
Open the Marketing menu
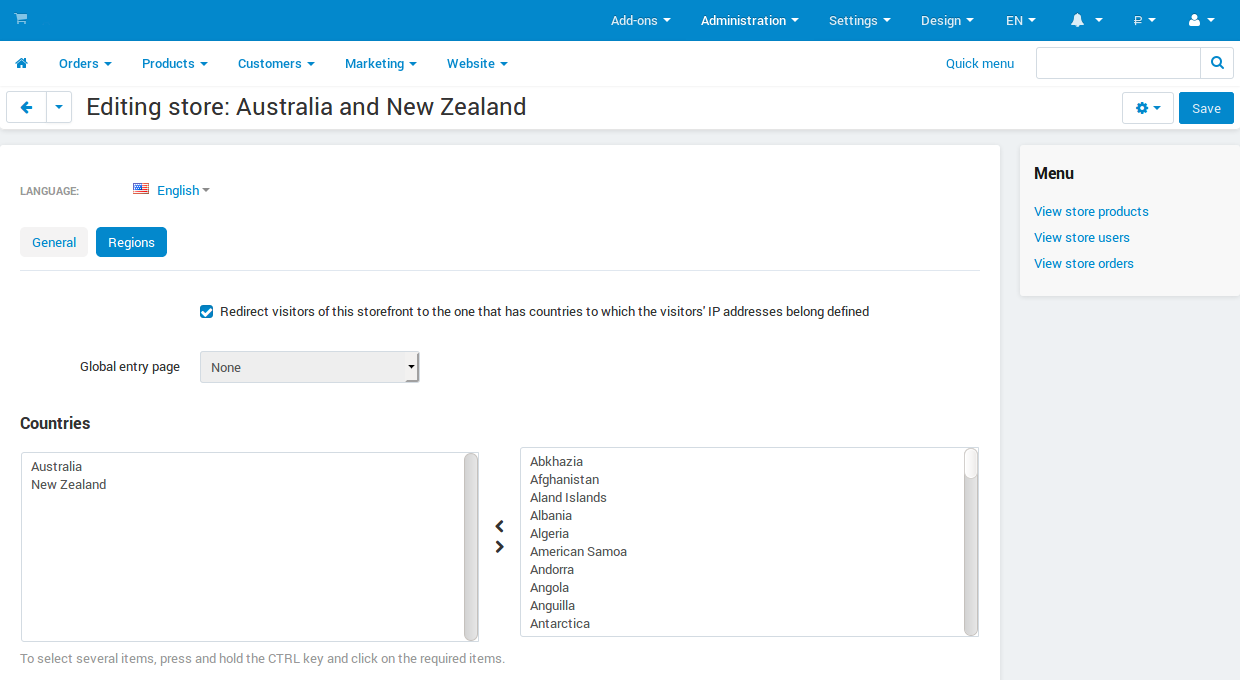point(381,63)
